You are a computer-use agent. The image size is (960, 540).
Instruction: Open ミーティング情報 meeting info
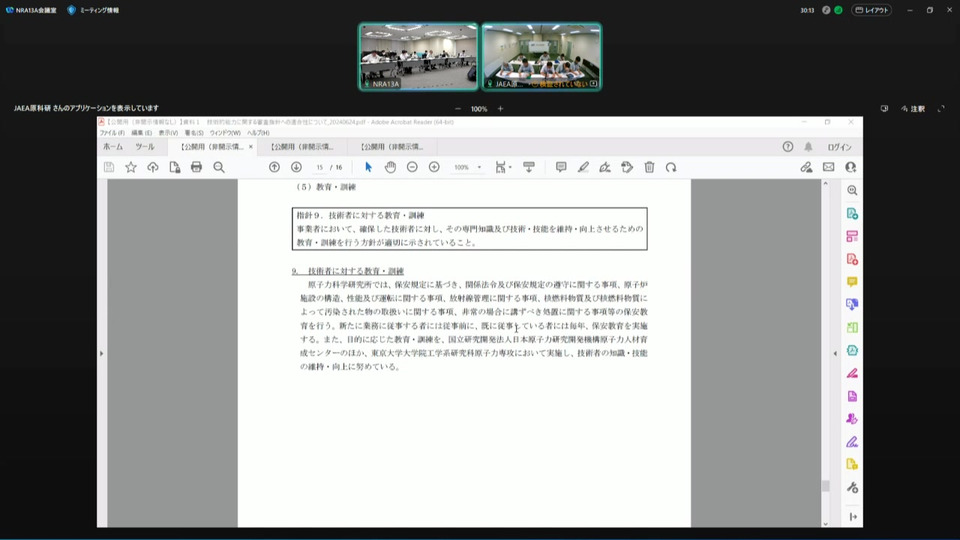93,10
